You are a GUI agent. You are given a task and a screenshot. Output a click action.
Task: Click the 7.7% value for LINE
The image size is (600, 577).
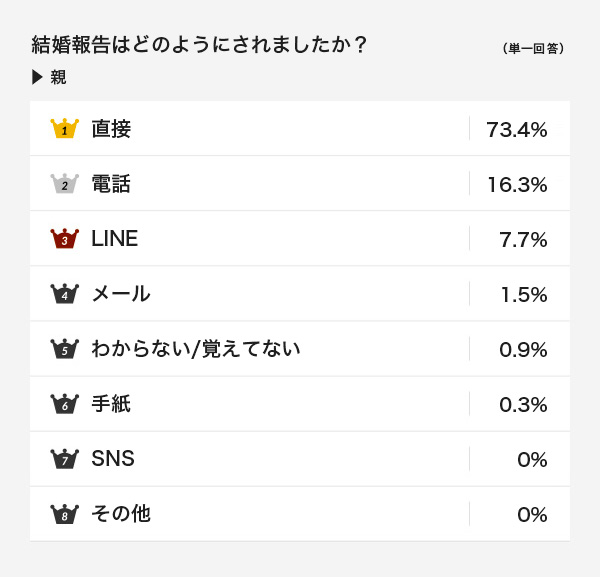pos(523,240)
